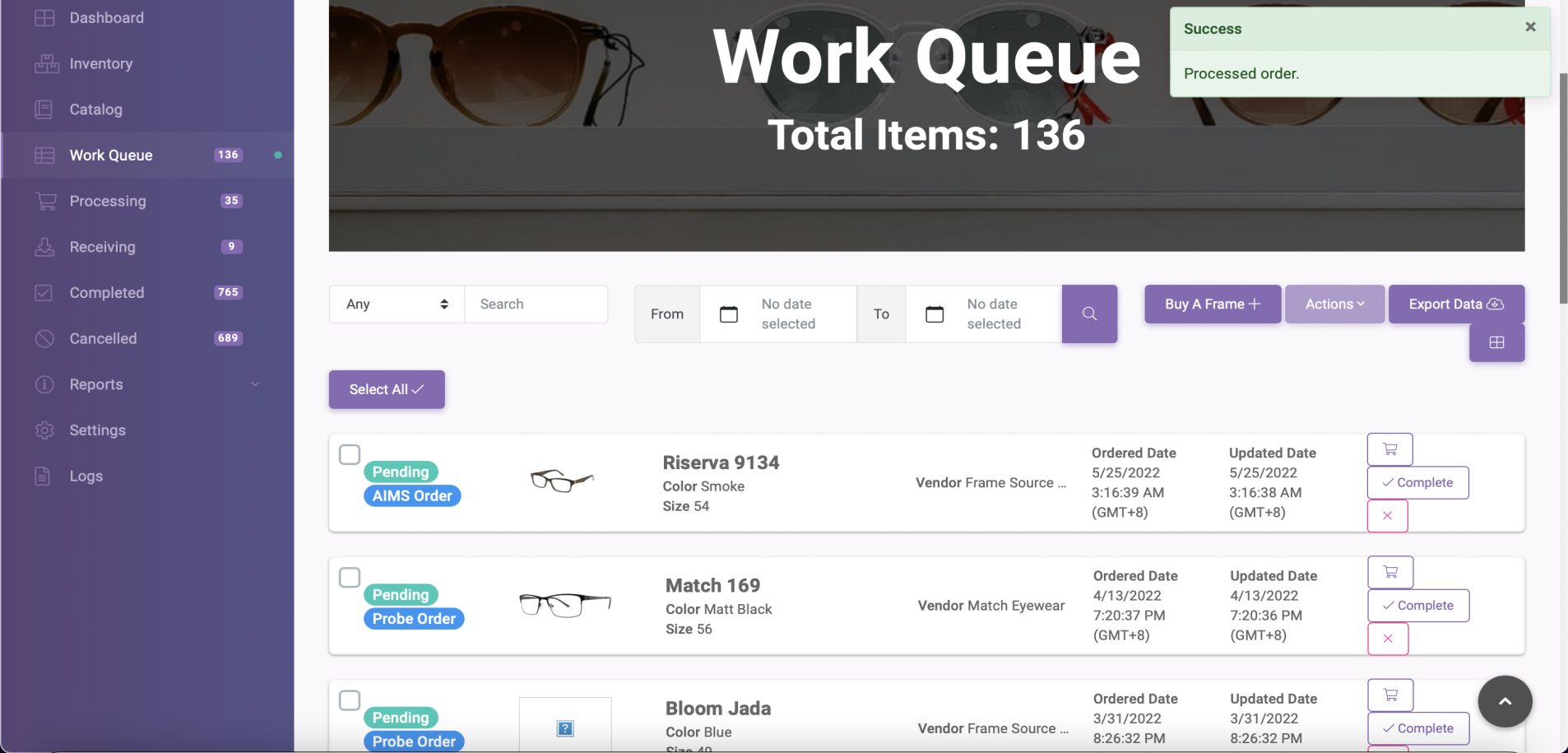This screenshot has height=753, width=1568.
Task: Click the Vendor Match Eyewear text
Action: tap(991, 605)
